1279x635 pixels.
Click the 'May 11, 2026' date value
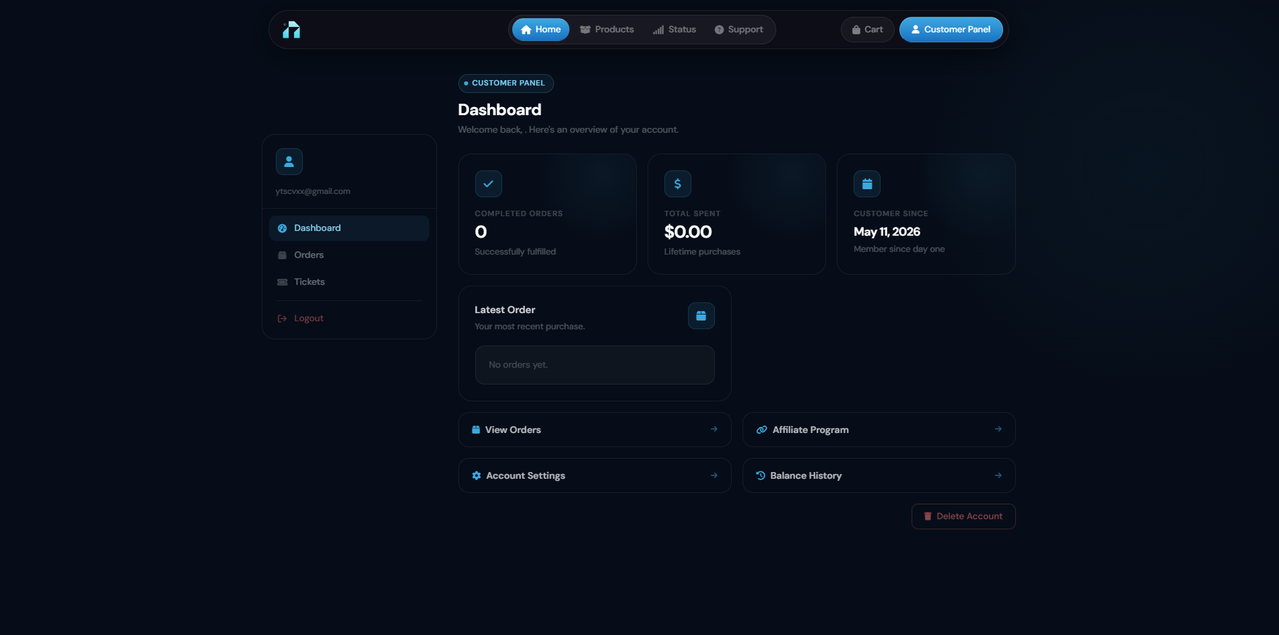tap(887, 232)
